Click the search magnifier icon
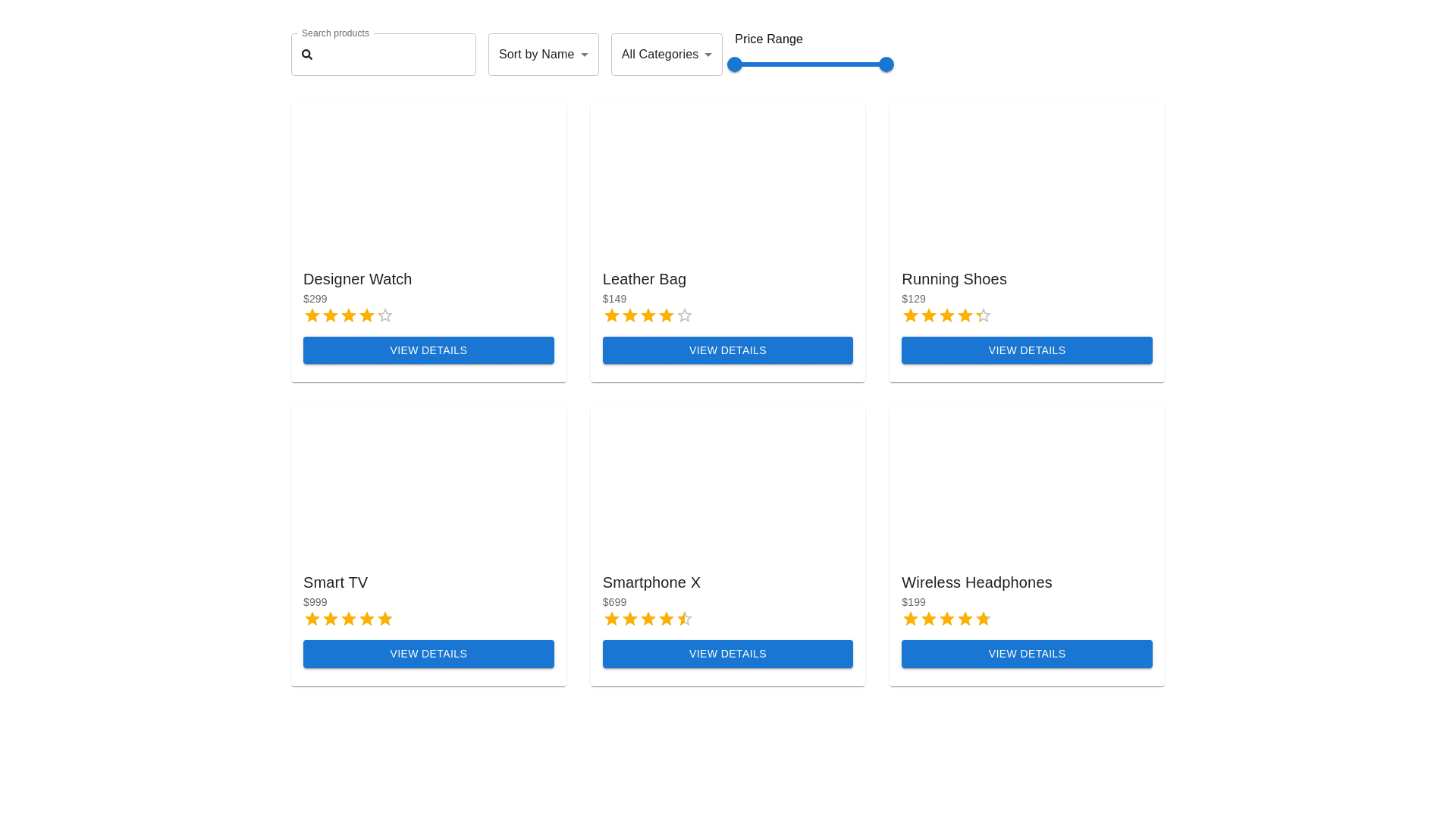 tap(307, 55)
